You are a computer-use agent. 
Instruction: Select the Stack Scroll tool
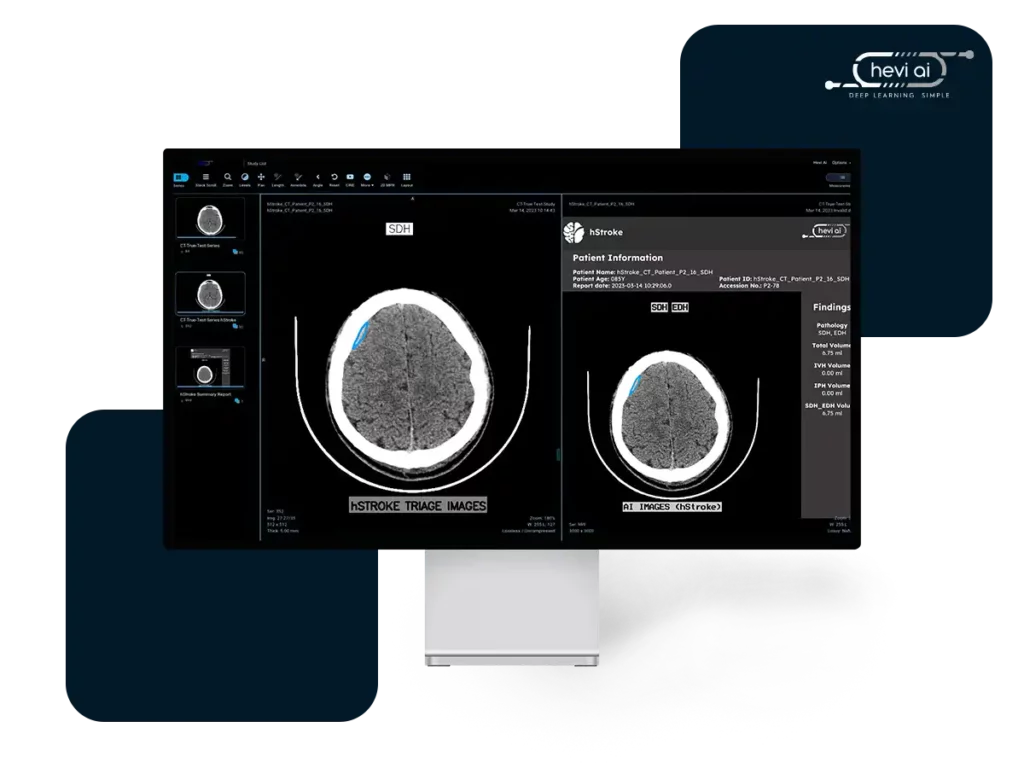click(x=206, y=178)
